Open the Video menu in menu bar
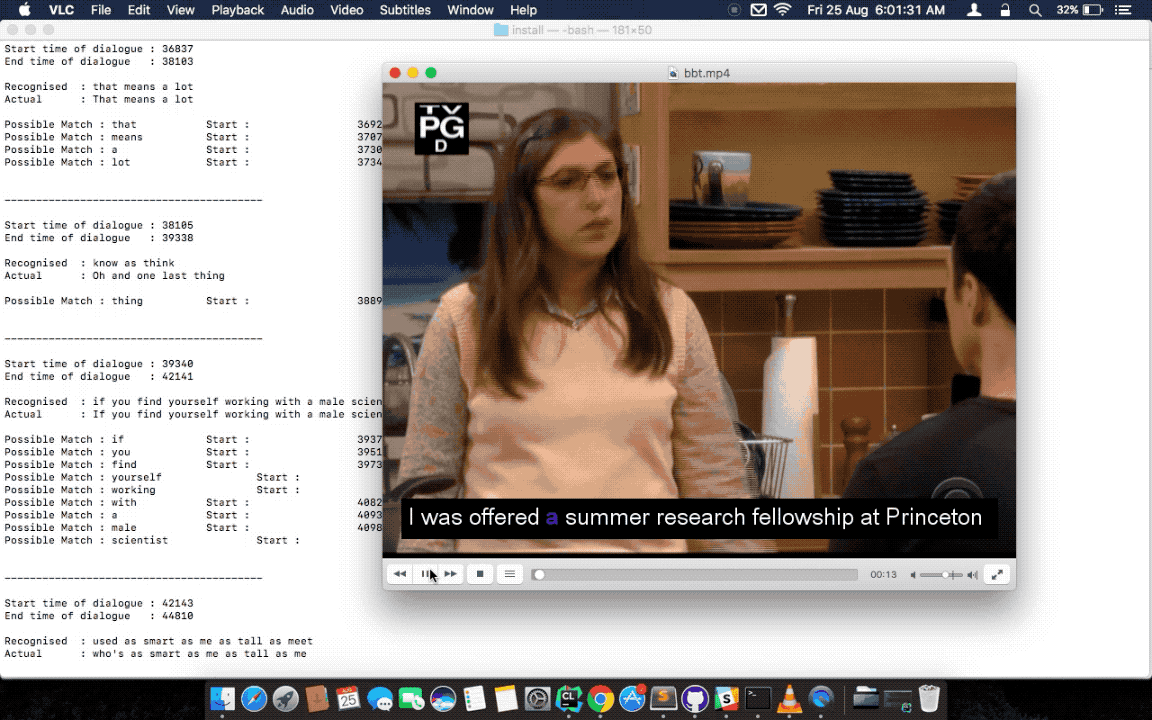Viewport: 1152px width, 720px height. point(347,10)
